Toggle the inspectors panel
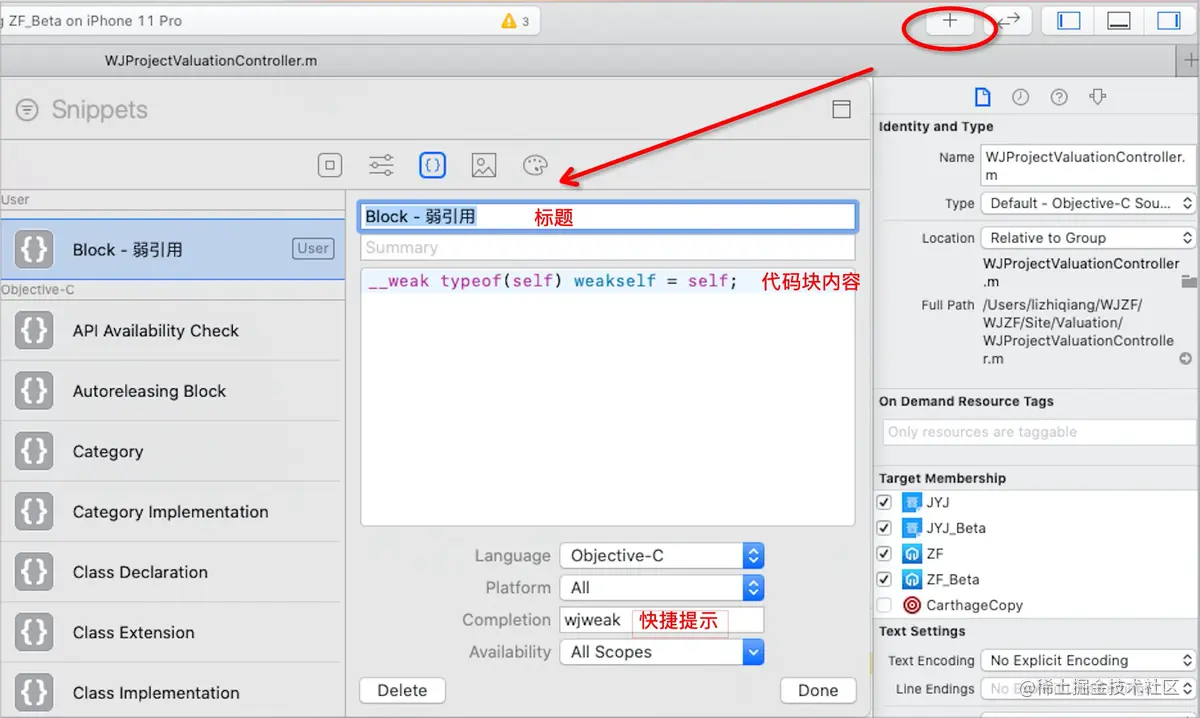 pos(1169,21)
